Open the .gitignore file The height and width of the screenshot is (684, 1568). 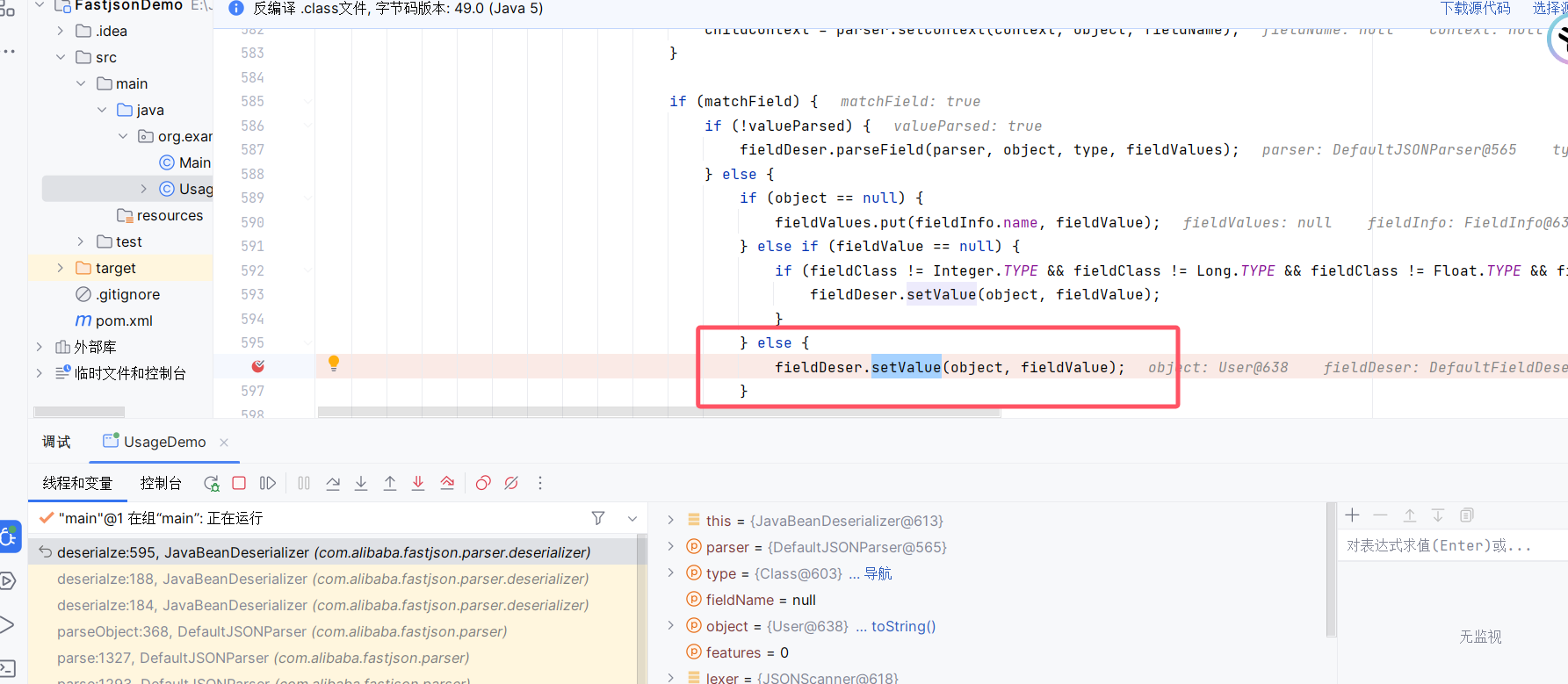tap(118, 294)
